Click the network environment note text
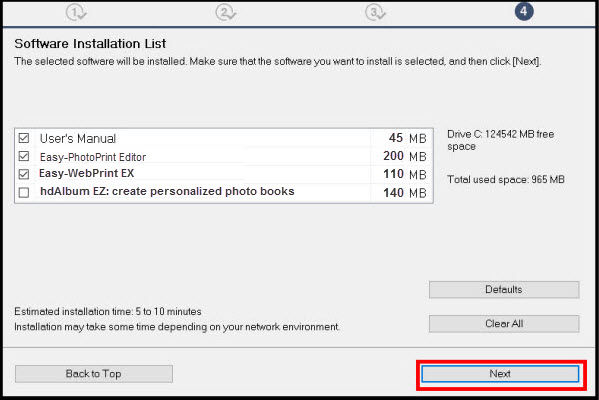599x400 pixels. tap(177, 327)
